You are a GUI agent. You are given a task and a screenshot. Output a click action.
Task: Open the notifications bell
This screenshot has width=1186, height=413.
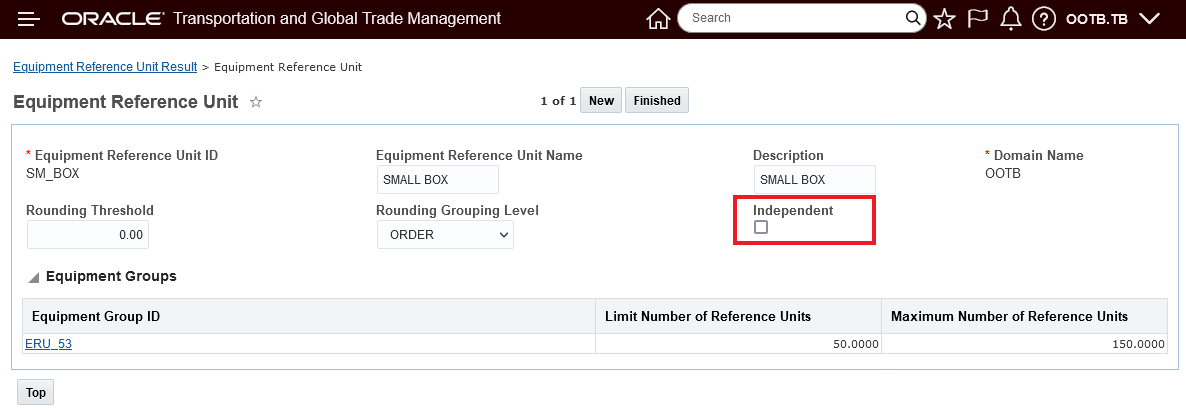tap(1011, 19)
